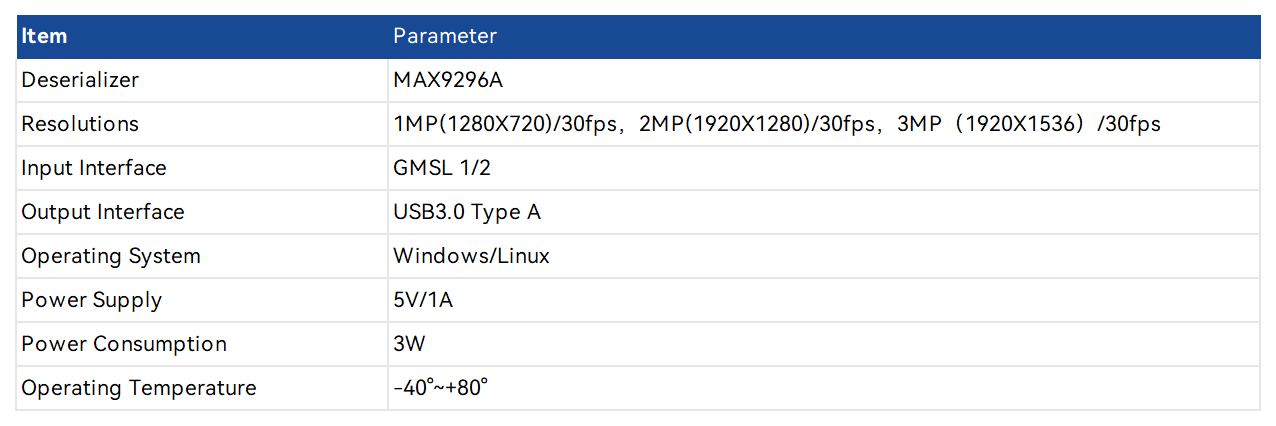Viewport: 1276px width, 426px height.
Task: Click the USB3.0 Type A value
Action: click(x=467, y=212)
